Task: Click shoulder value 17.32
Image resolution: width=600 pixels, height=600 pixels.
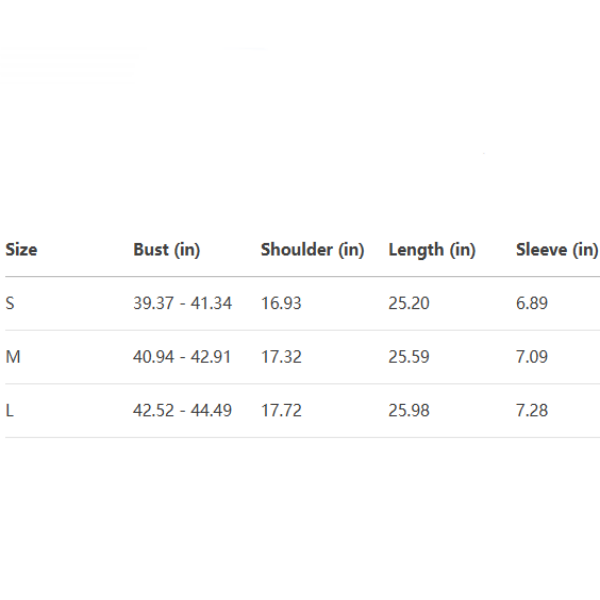Action: [281, 356]
